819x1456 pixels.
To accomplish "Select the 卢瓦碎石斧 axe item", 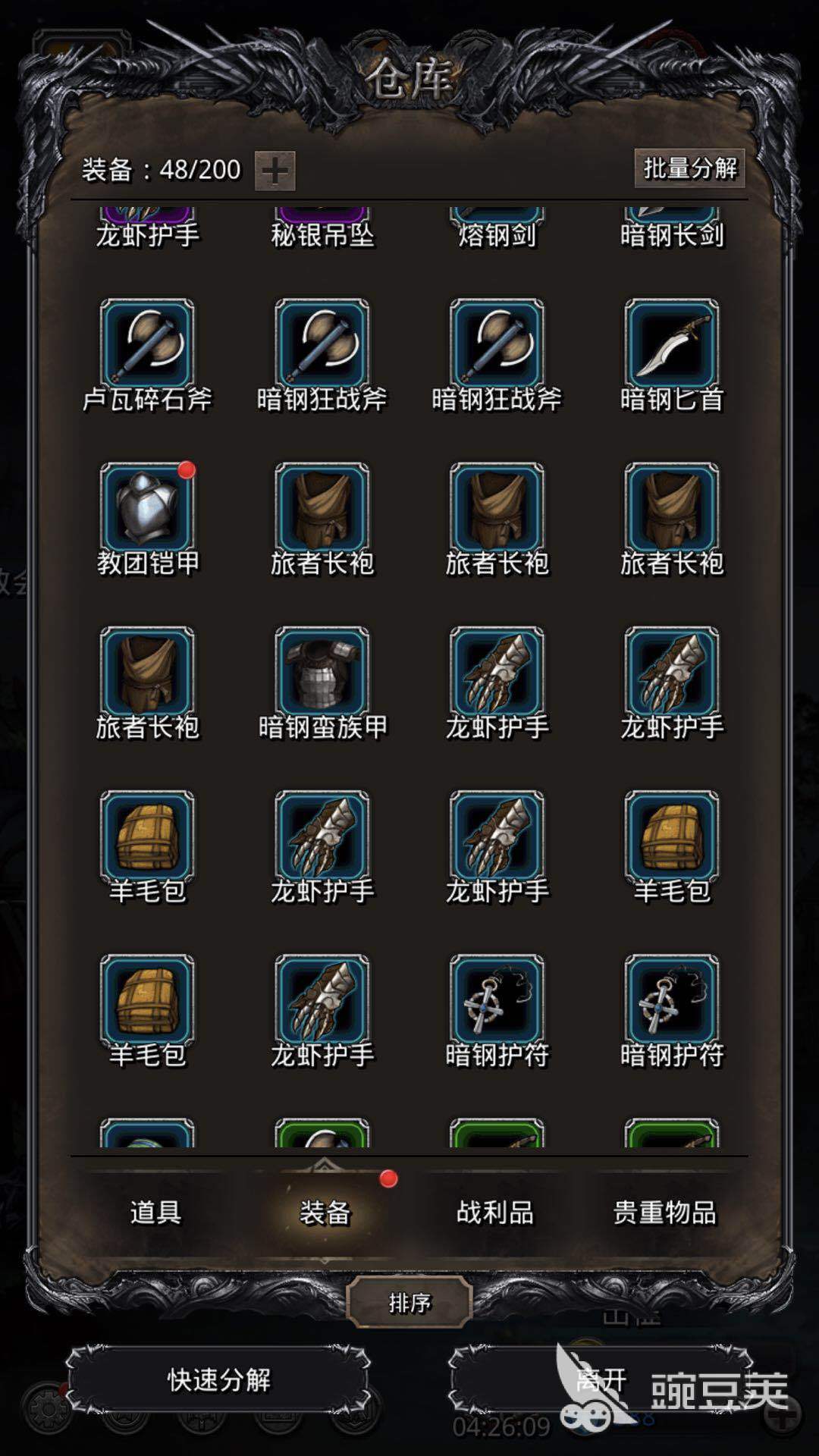I will pyautogui.click(x=147, y=343).
